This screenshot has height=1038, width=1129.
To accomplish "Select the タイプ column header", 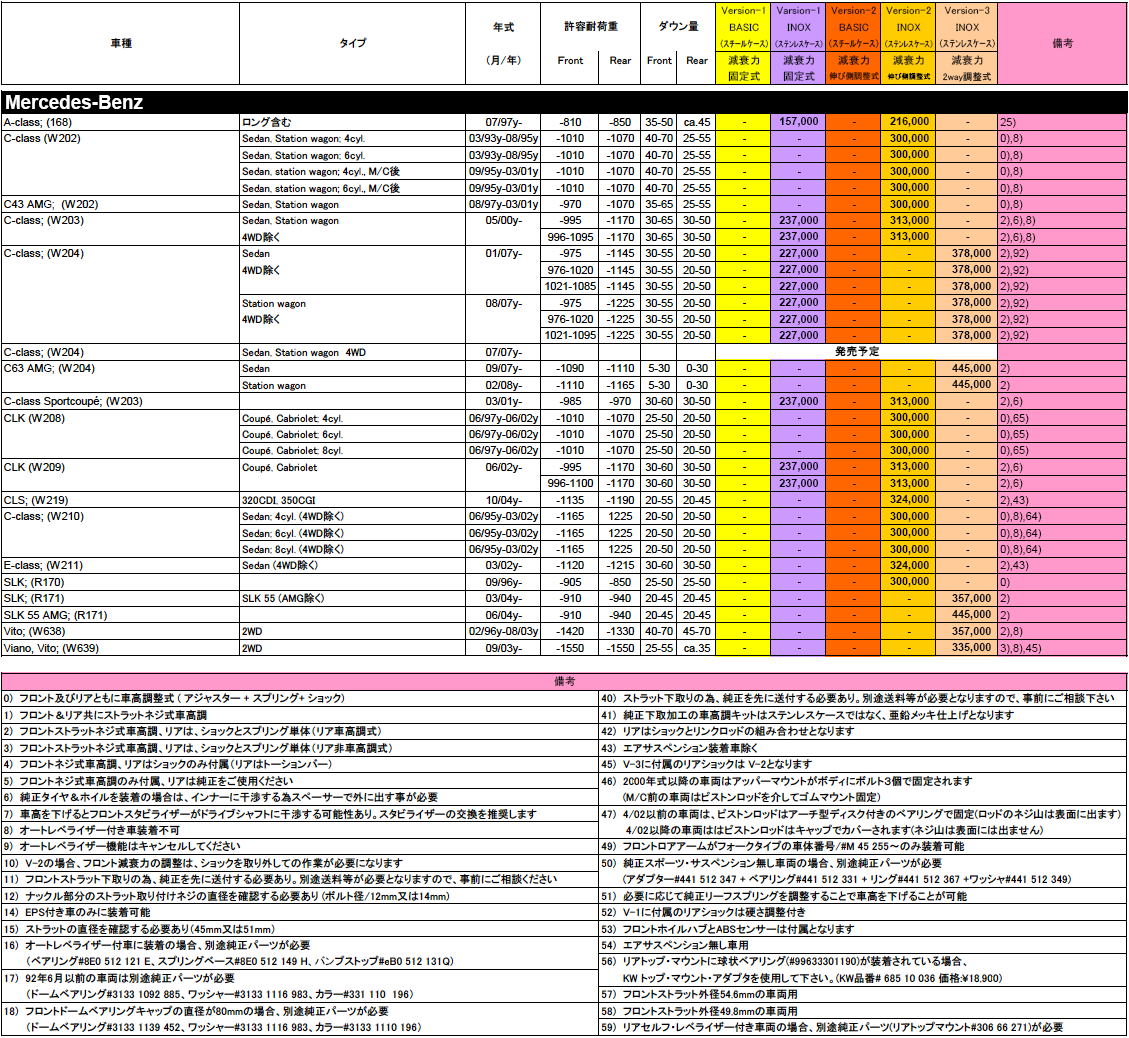I will (352, 43).
